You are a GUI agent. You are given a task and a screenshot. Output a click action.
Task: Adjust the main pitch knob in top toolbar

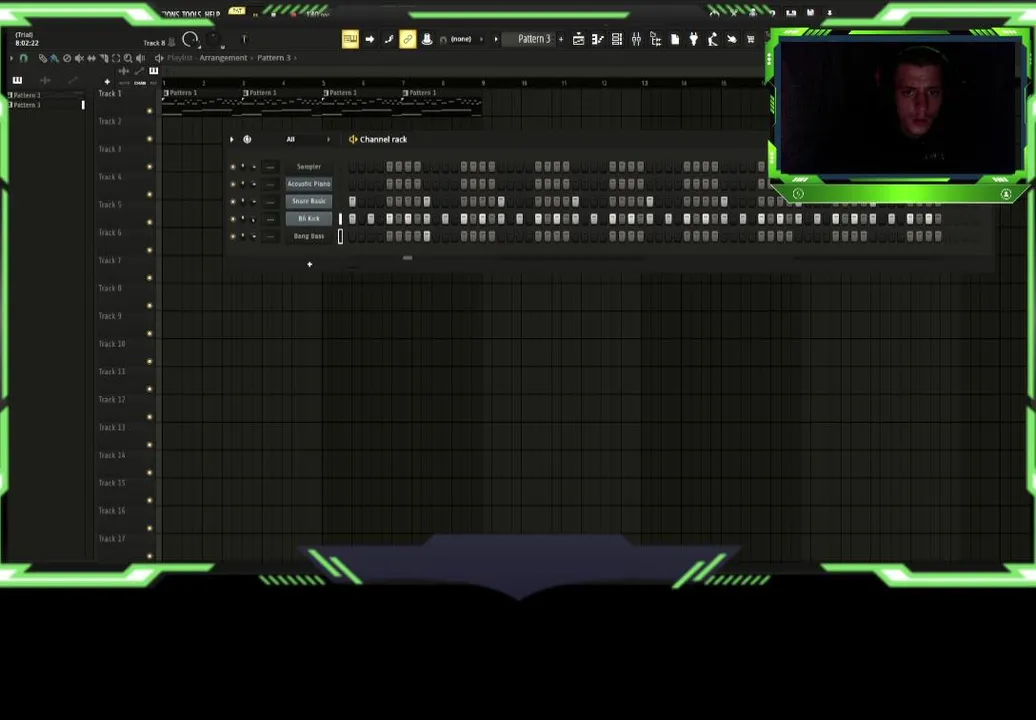213,40
